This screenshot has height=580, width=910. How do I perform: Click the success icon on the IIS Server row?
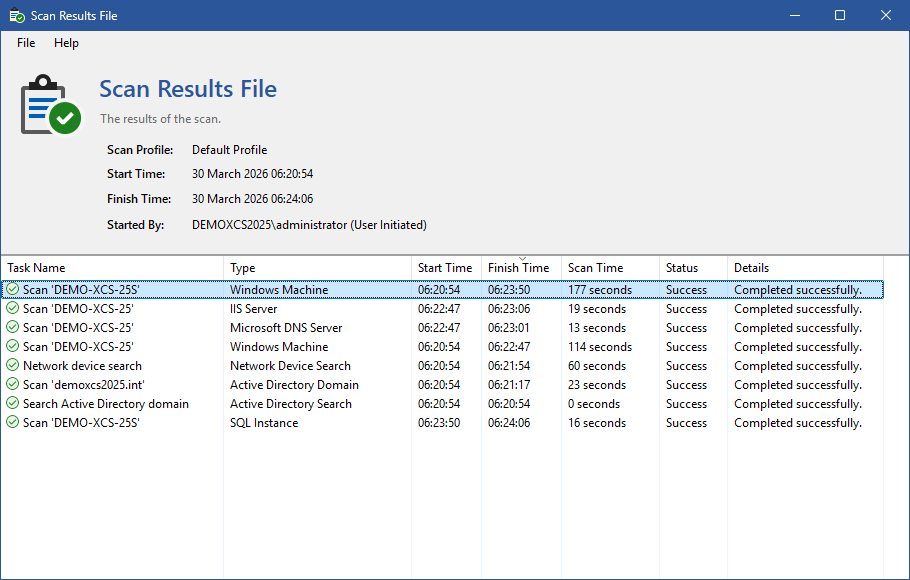click(12, 309)
